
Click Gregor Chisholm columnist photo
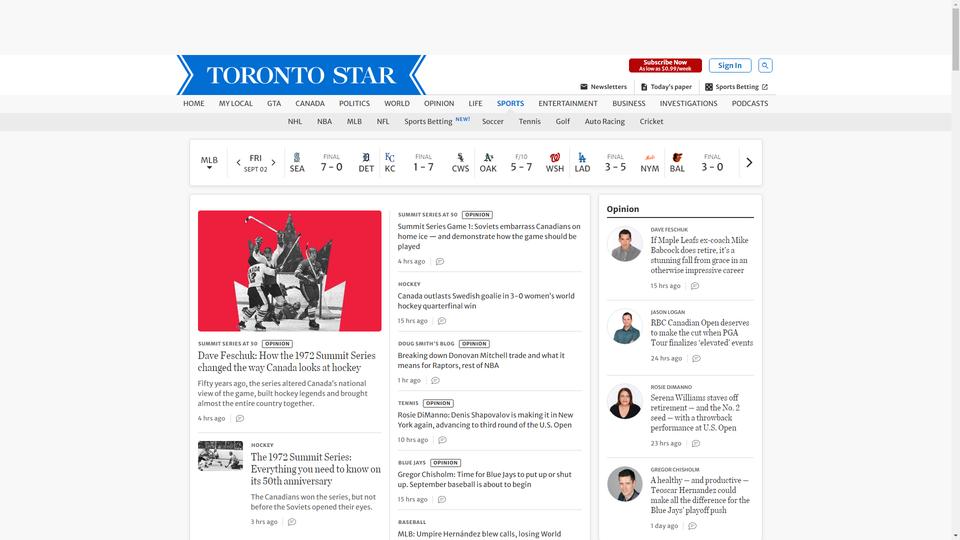click(x=624, y=484)
